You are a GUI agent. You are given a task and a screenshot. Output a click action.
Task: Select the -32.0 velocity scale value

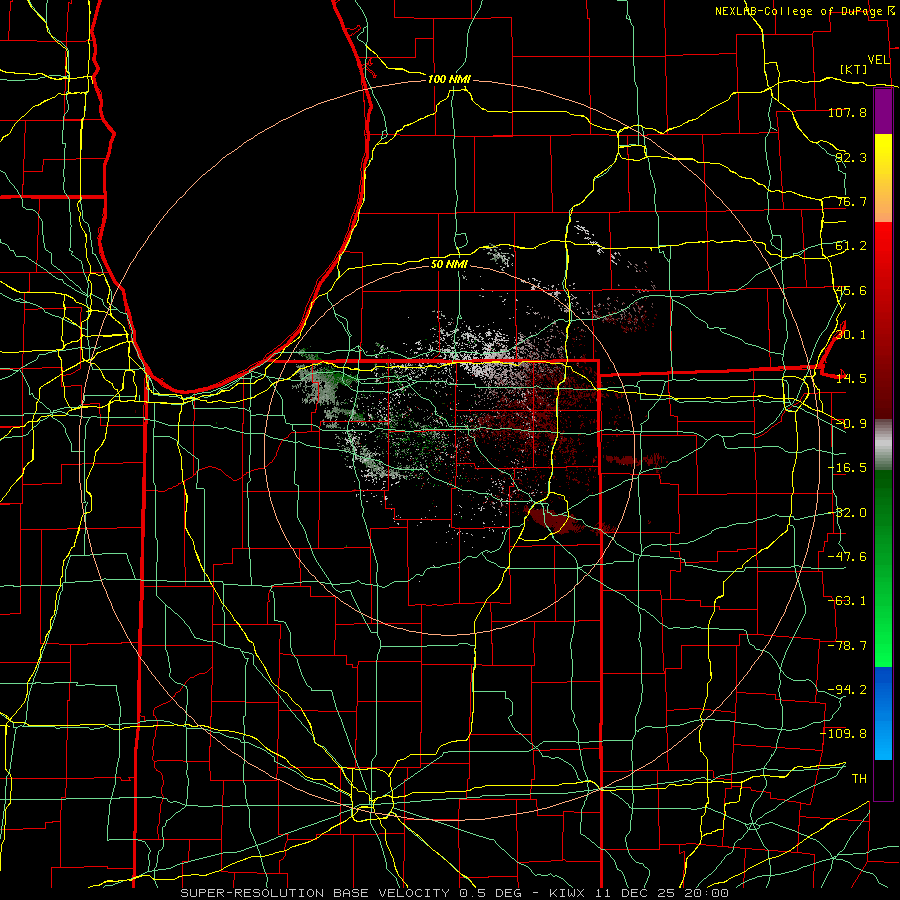847,513
